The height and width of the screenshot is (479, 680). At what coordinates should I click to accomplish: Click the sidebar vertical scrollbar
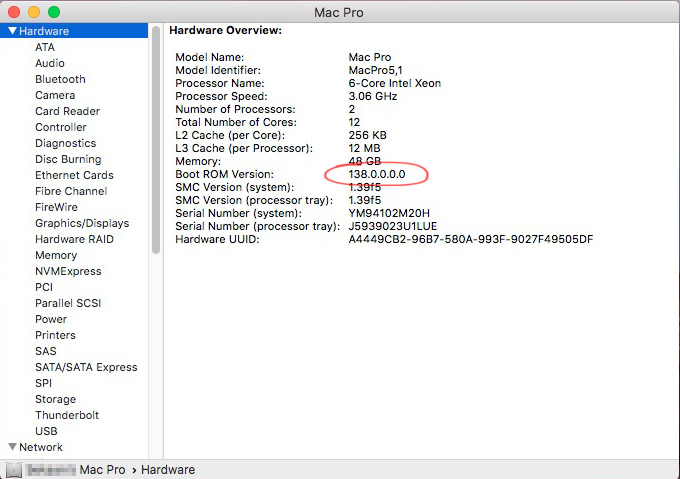click(x=156, y=140)
